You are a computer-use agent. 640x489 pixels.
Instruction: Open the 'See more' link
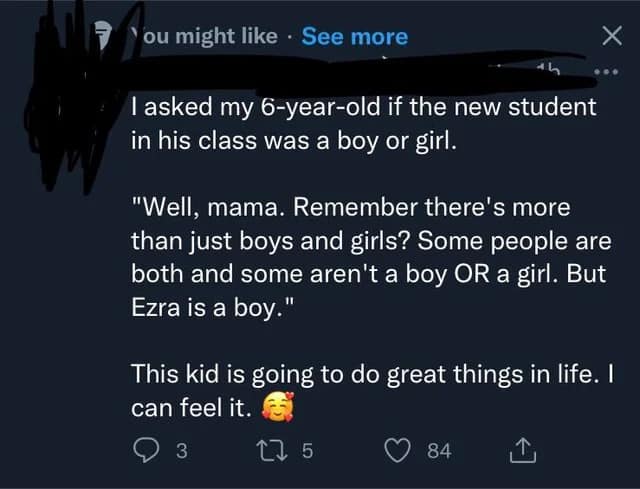[x=355, y=37]
